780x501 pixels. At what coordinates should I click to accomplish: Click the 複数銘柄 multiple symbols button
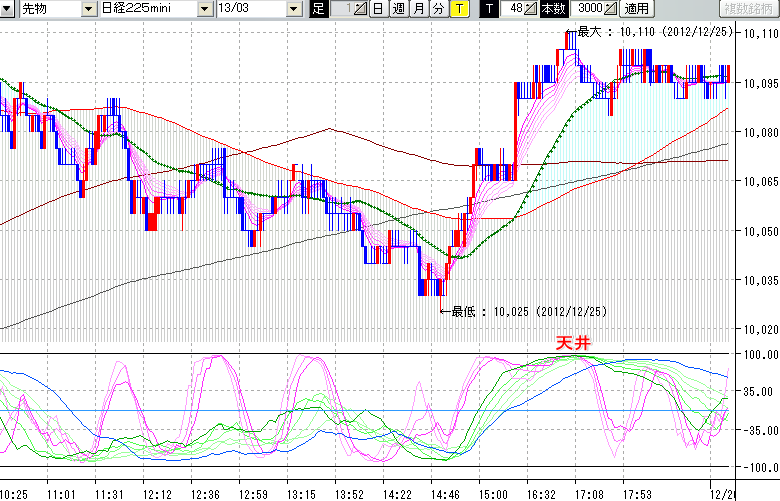point(748,9)
